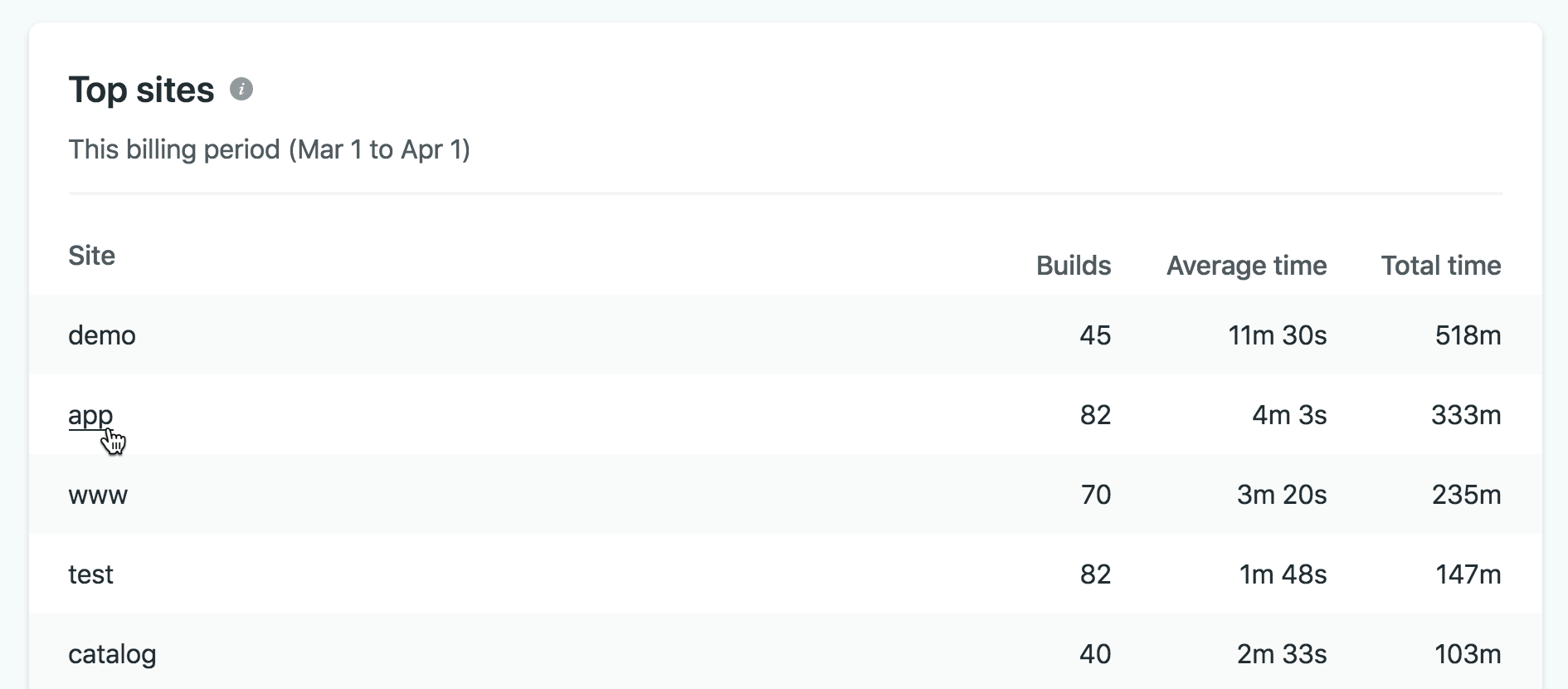Click the Average time column header
1568x689 pixels.
(x=1246, y=266)
